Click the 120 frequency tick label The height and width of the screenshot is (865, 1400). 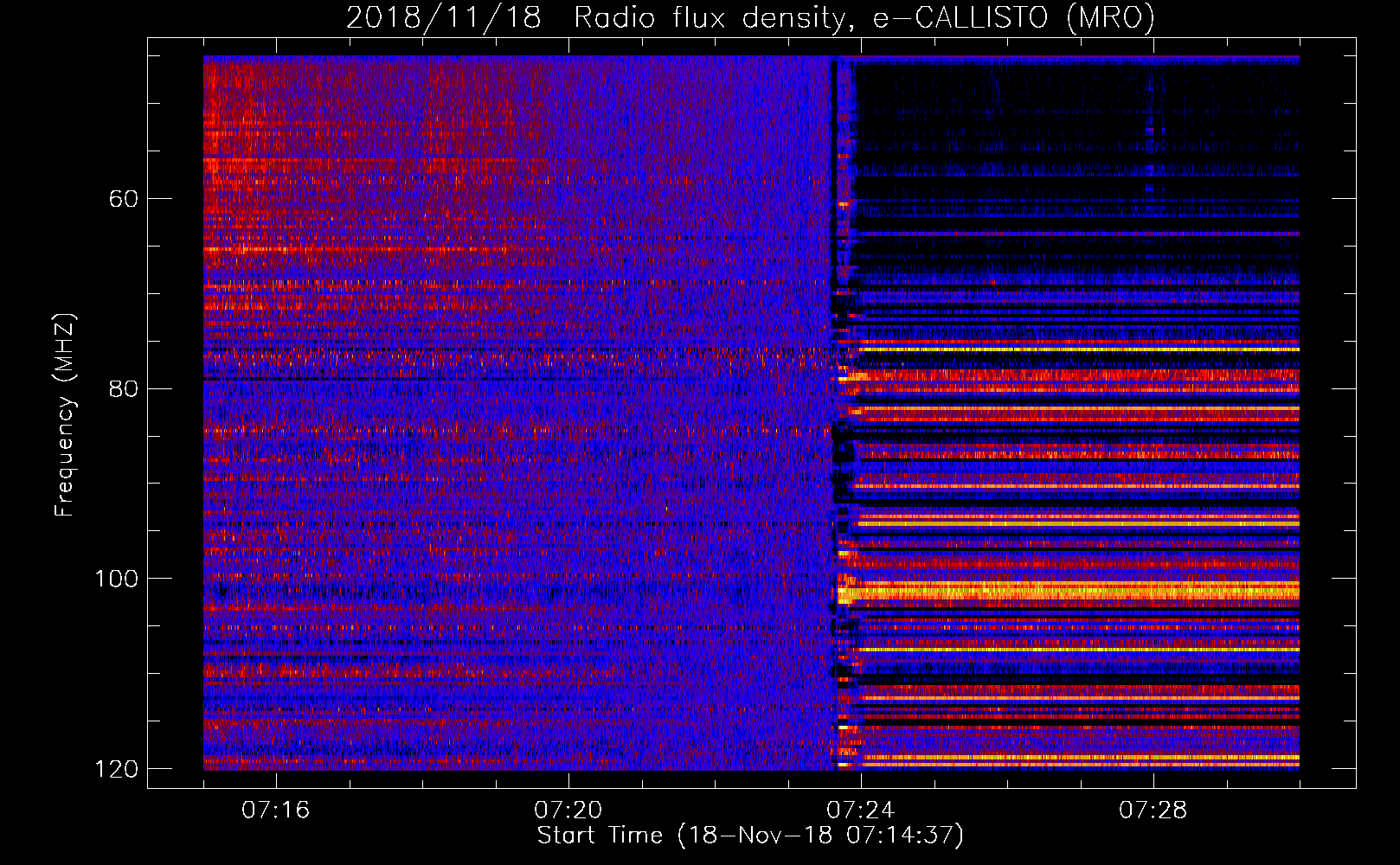coord(116,769)
